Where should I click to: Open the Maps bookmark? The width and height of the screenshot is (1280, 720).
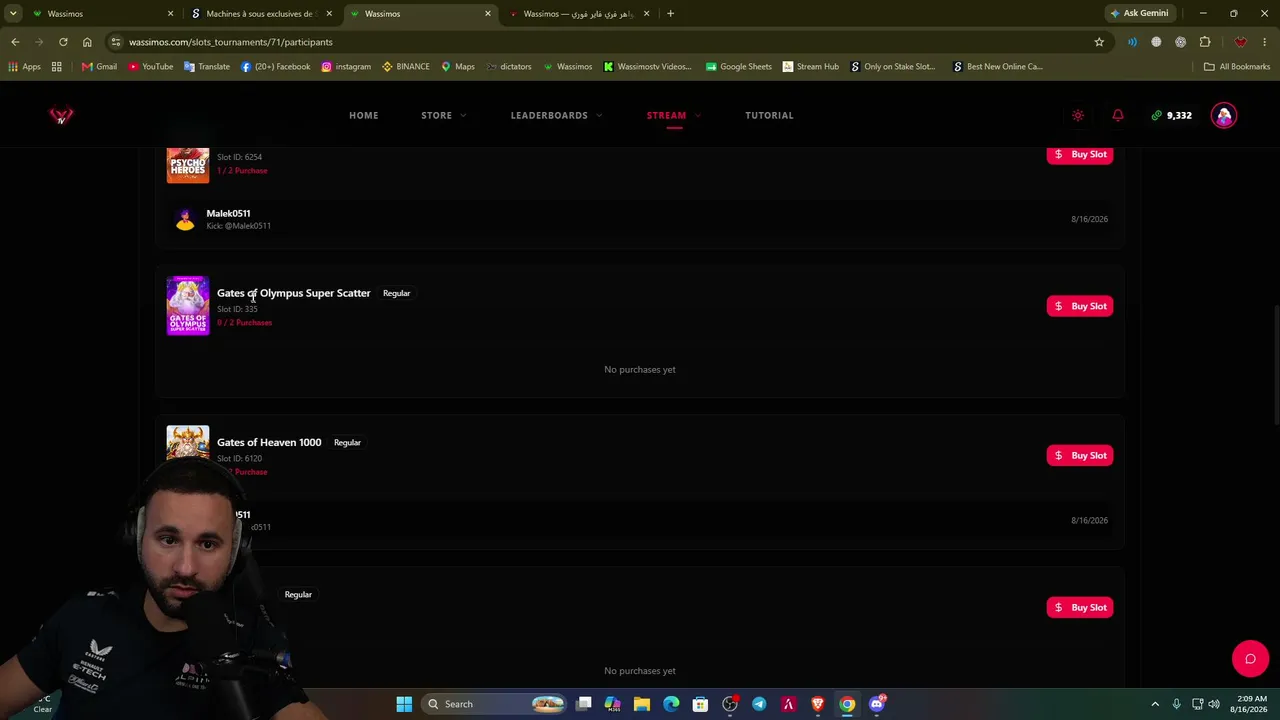(457, 67)
